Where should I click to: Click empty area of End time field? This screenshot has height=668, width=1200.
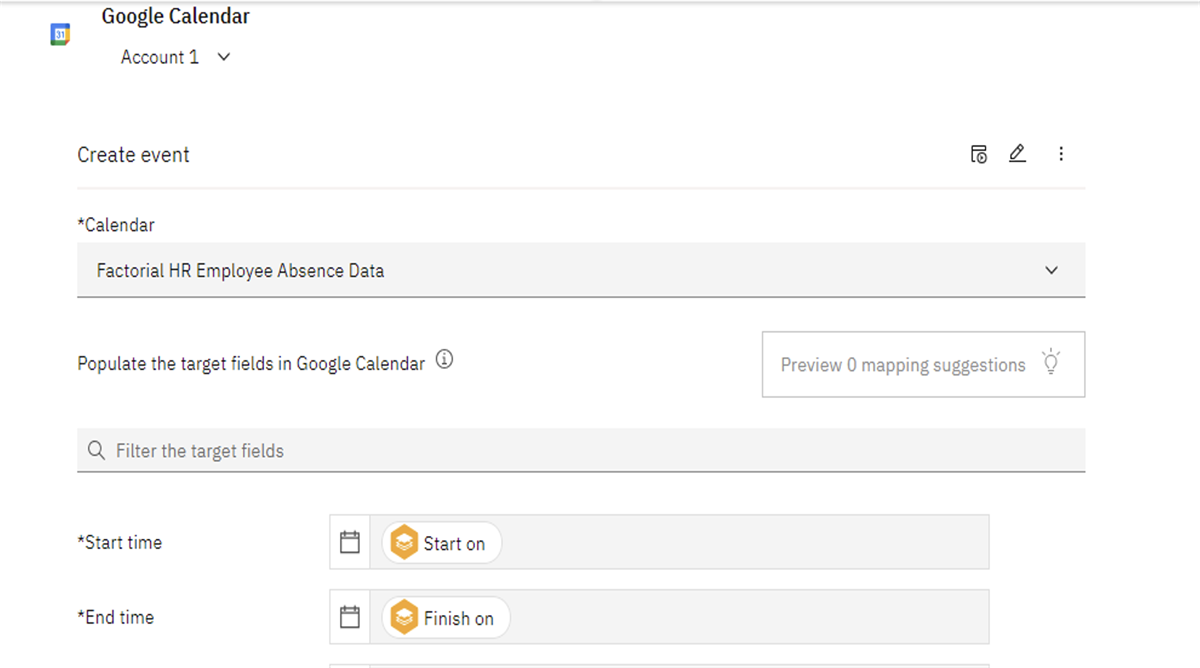(x=750, y=618)
